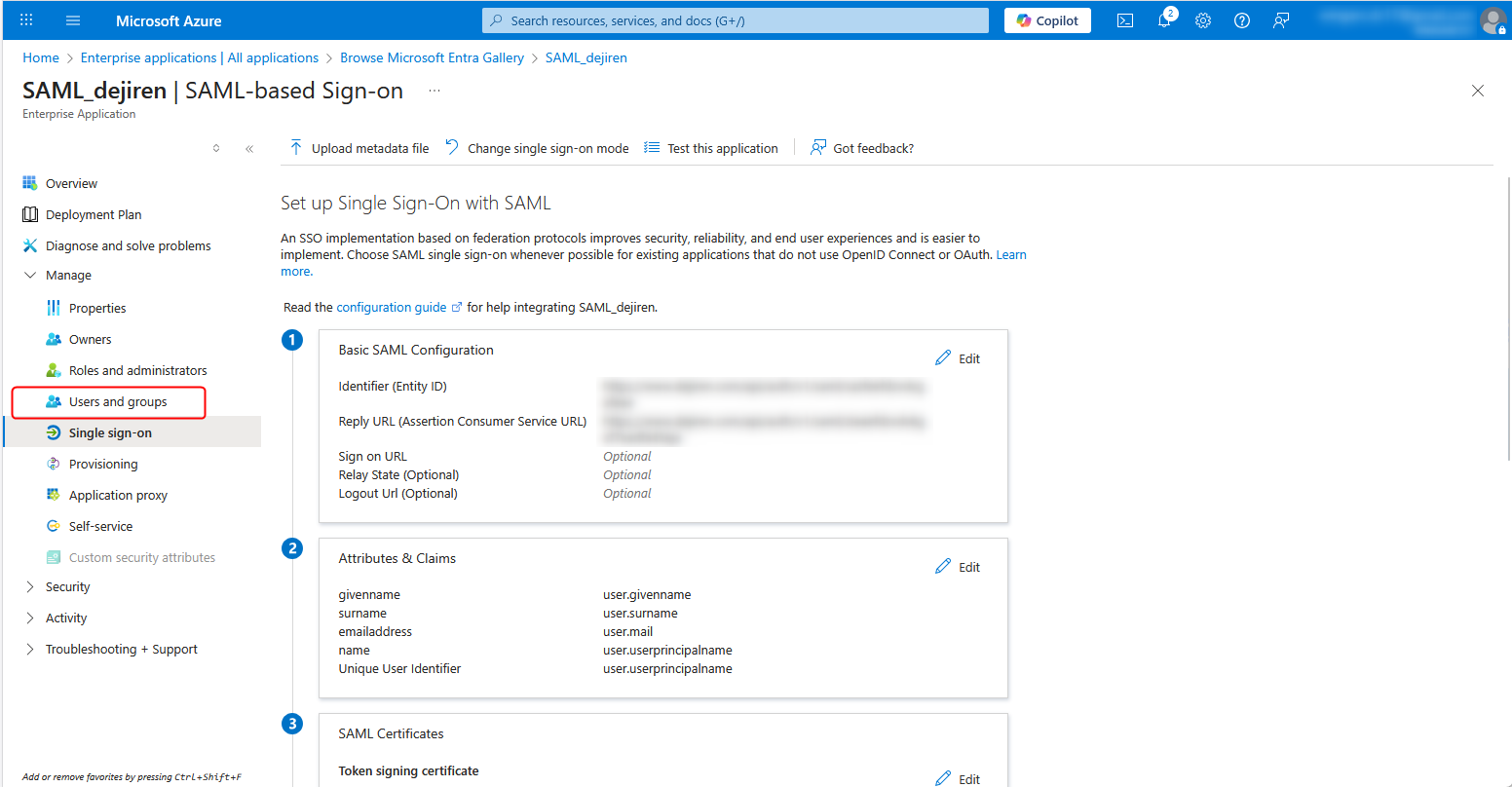
Task: Launch Cloud Shell from the top bar
Action: tap(1125, 20)
